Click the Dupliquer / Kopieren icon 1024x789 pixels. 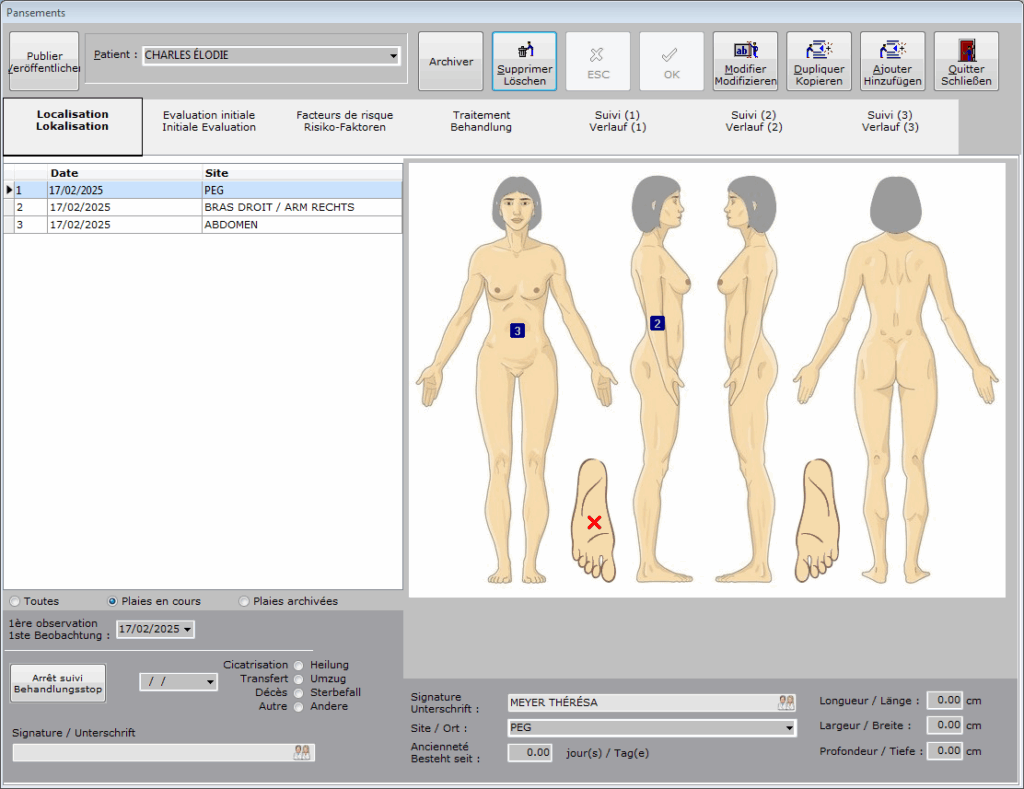[x=819, y=50]
